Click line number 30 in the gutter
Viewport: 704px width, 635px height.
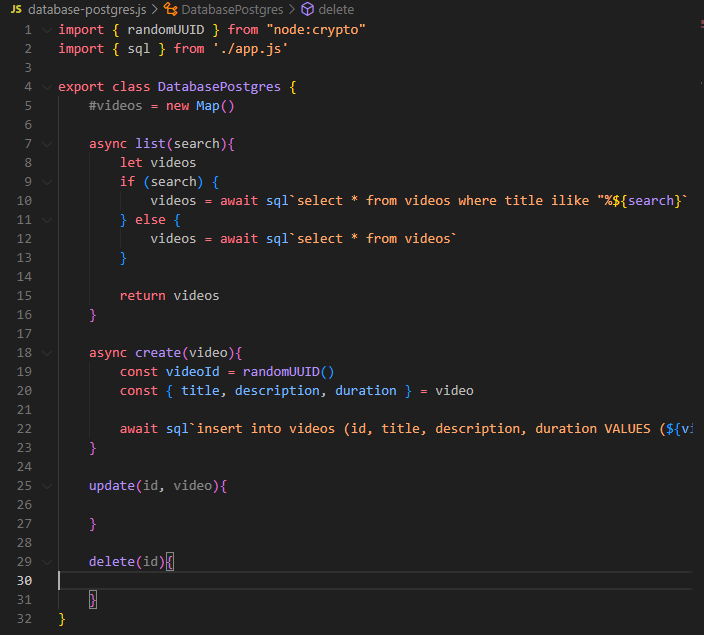[24, 581]
